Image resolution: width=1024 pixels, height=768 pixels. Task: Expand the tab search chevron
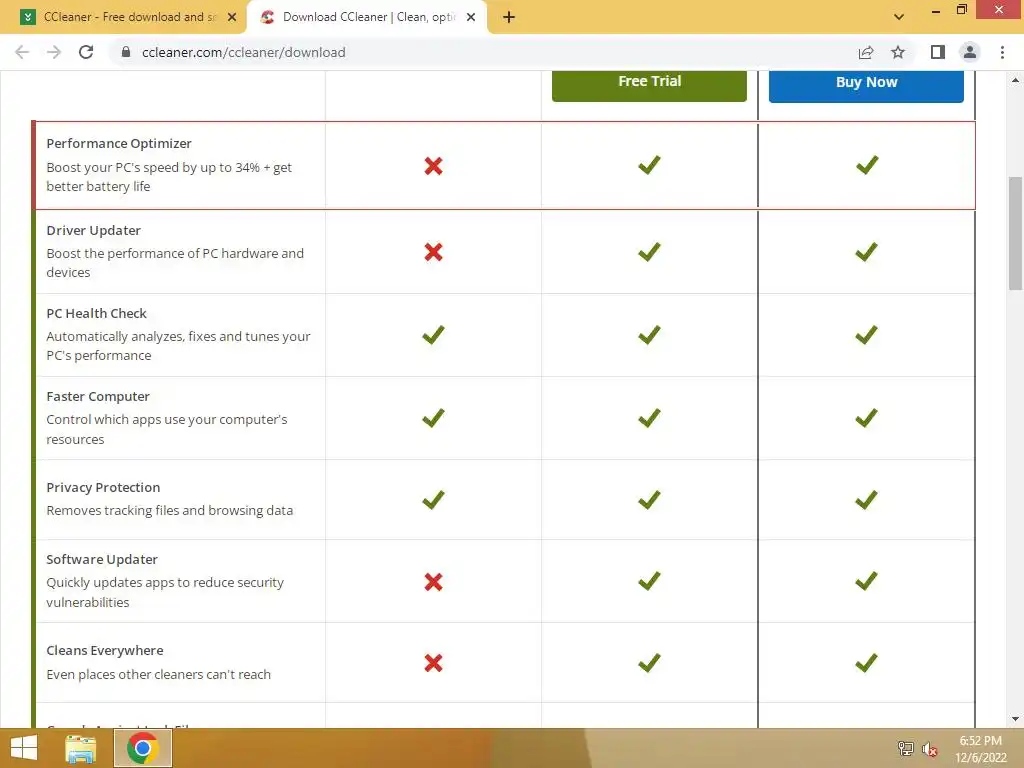[x=899, y=17]
